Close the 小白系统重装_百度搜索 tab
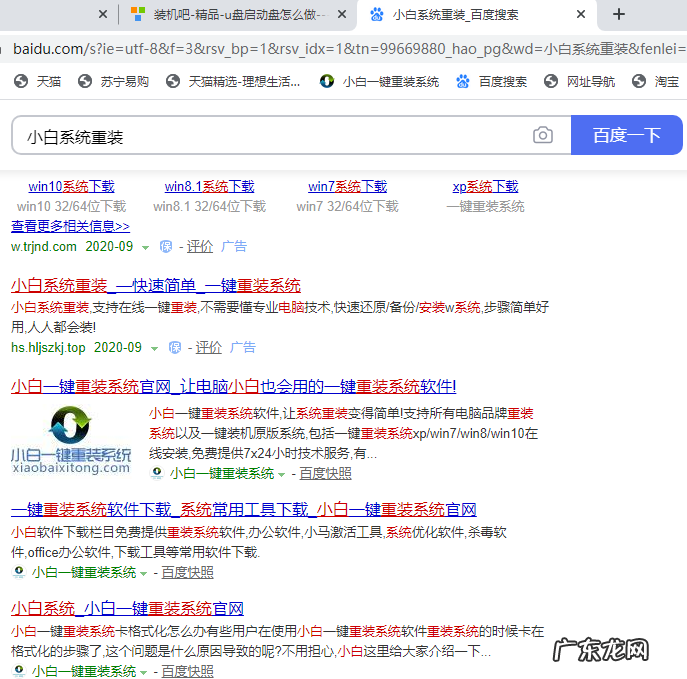687x679 pixels. pyautogui.click(x=581, y=14)
